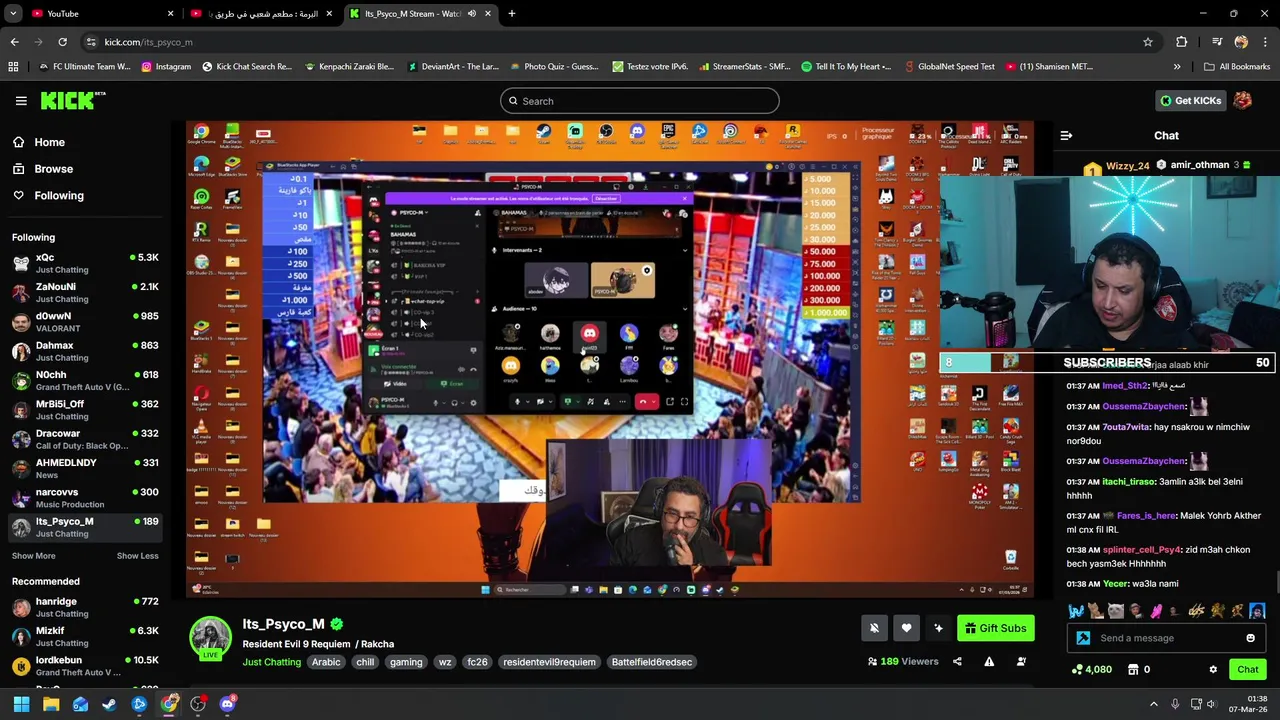Select MrBi5i_Off channel in sidebar
The width and height of the screenshot is (1280, 720).
pos(85,410)
